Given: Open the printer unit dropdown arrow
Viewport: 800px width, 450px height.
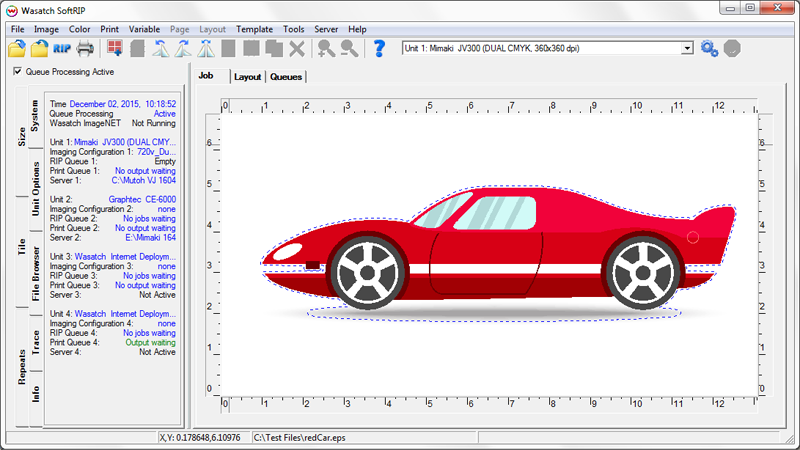Looking at the screenshot, I should click(687, 48).
